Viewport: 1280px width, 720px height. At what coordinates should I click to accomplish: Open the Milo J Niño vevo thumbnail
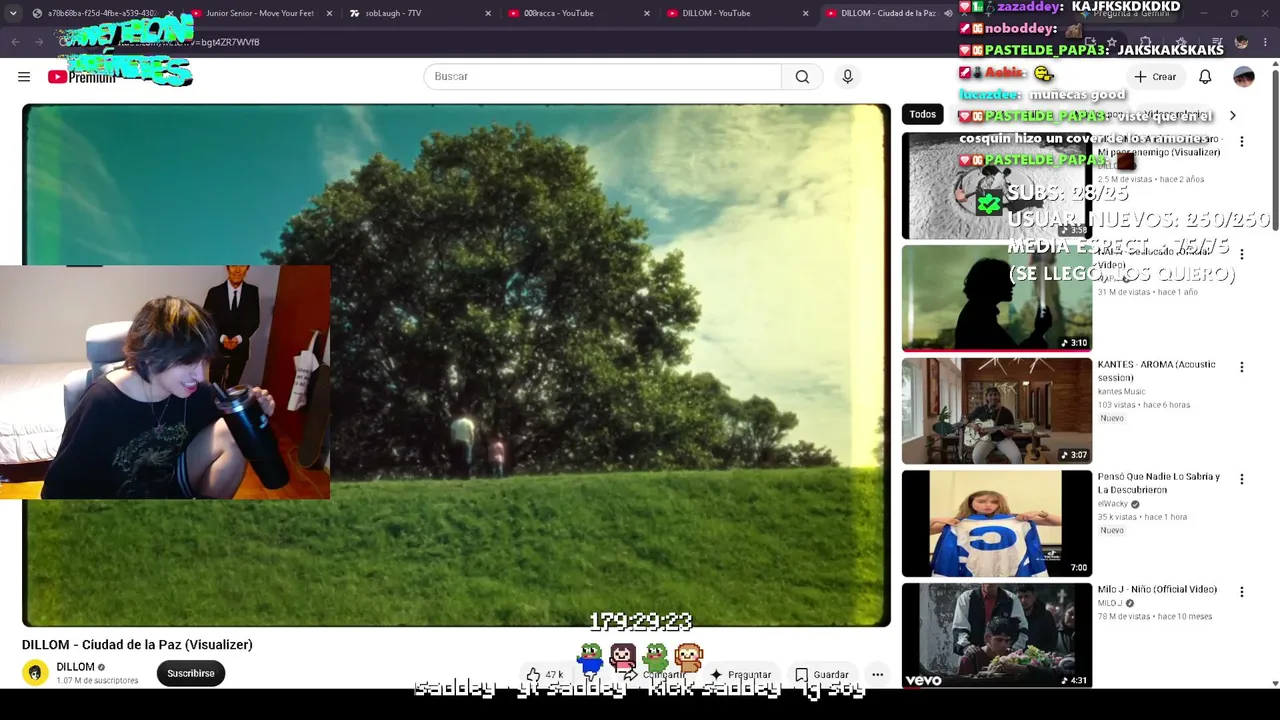(997, 636)
